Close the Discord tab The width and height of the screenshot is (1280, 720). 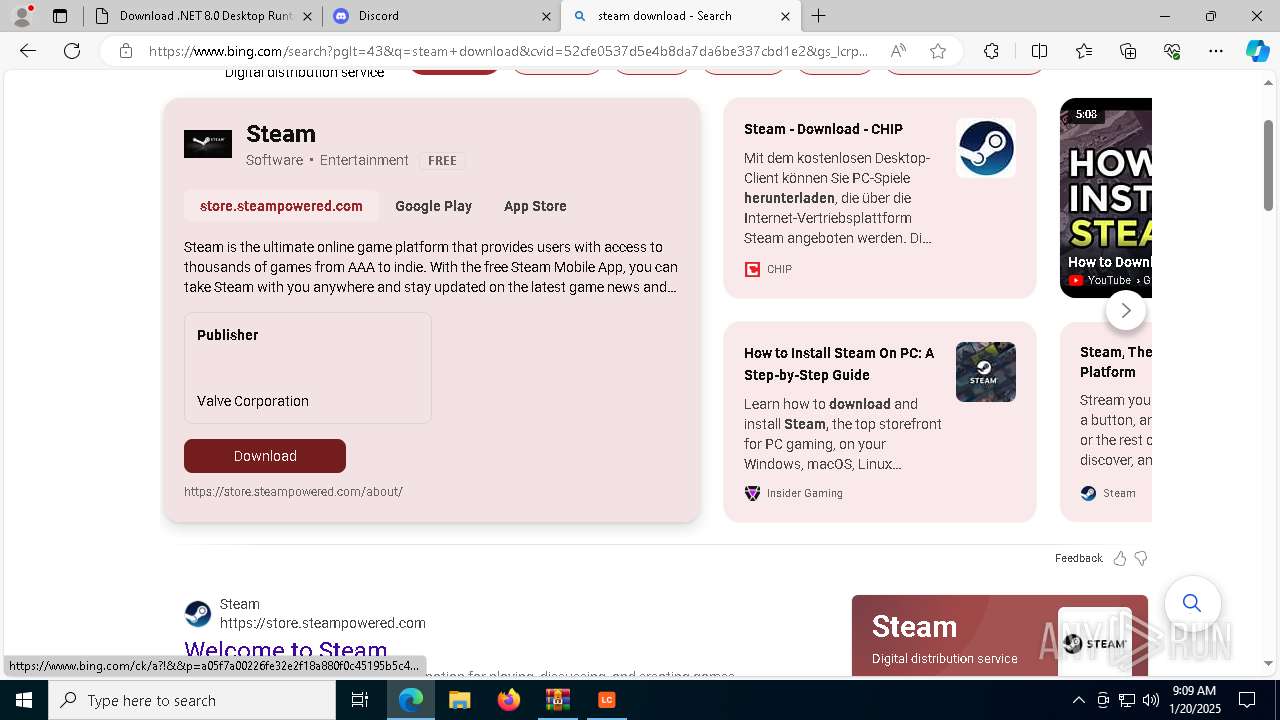click(546, 16)
